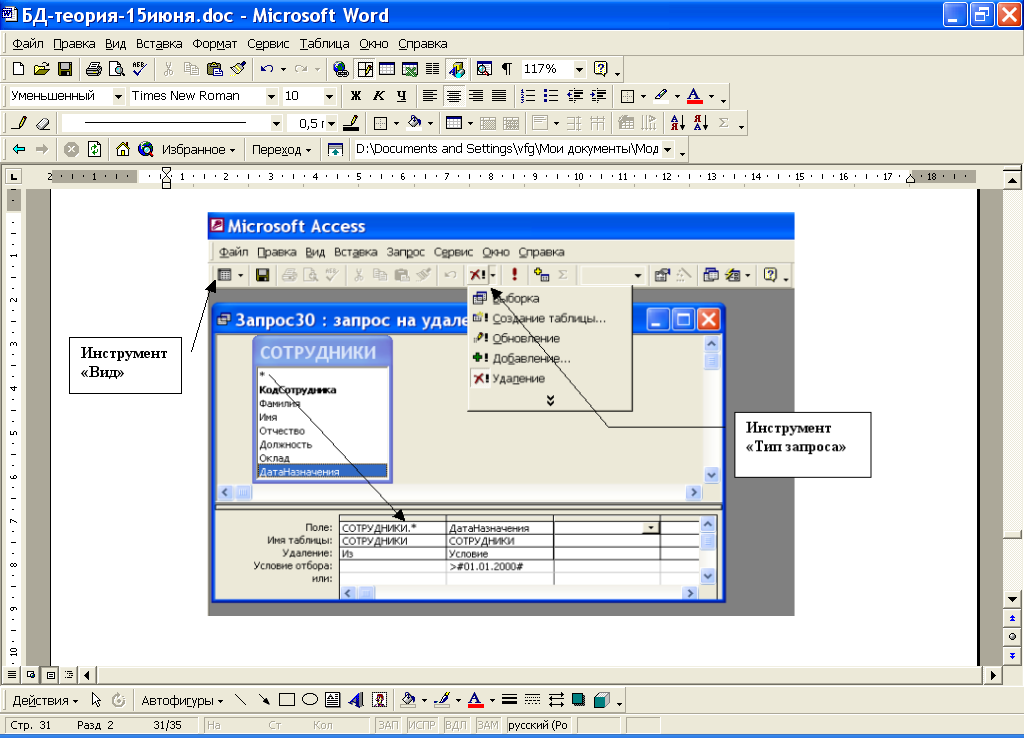
Task: Open the font size dropdown
Action: (x=329, y=96)
